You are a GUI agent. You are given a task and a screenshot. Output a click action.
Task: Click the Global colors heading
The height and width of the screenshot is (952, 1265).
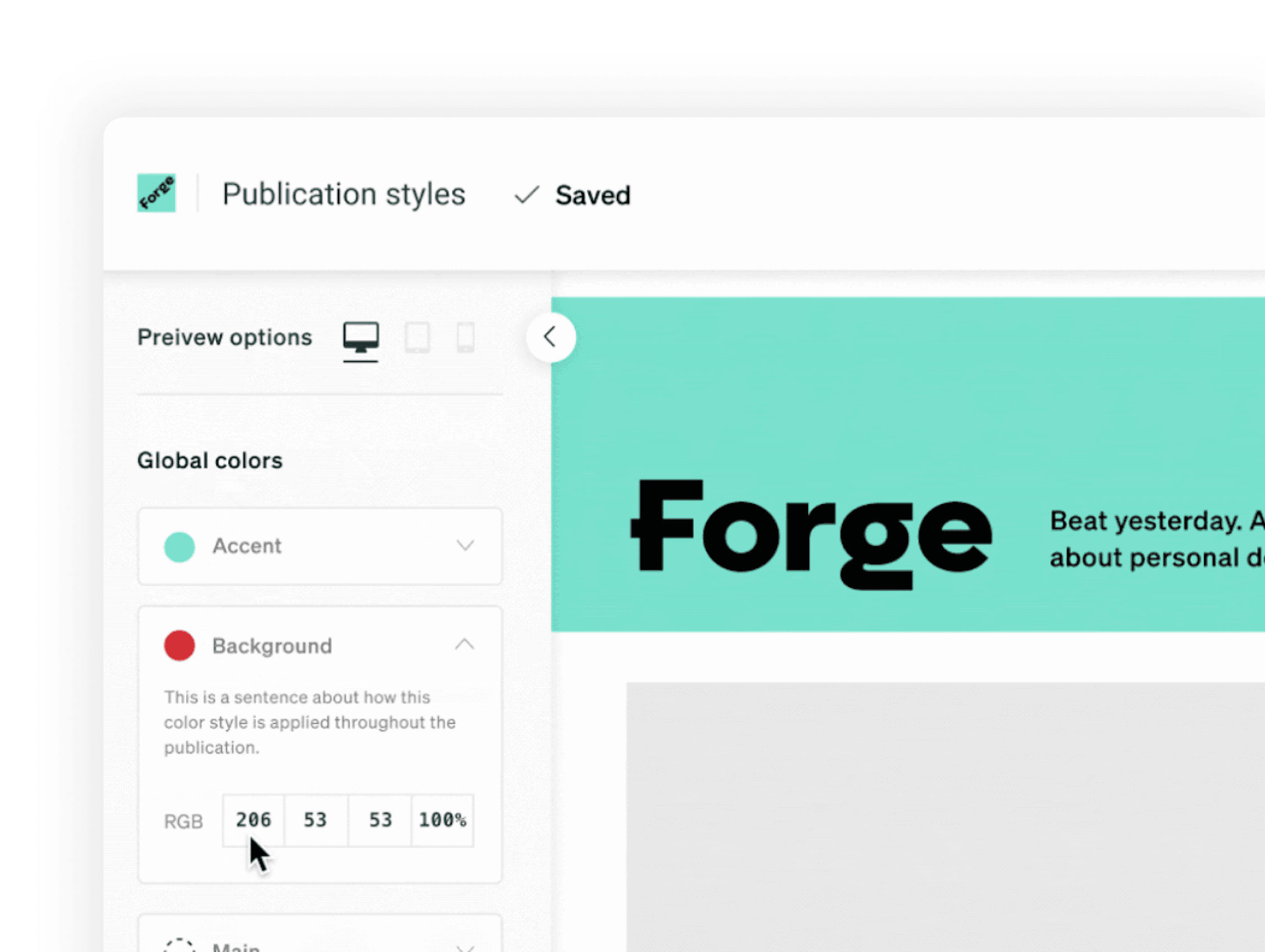pyautogui.click(x=209, y=459)
